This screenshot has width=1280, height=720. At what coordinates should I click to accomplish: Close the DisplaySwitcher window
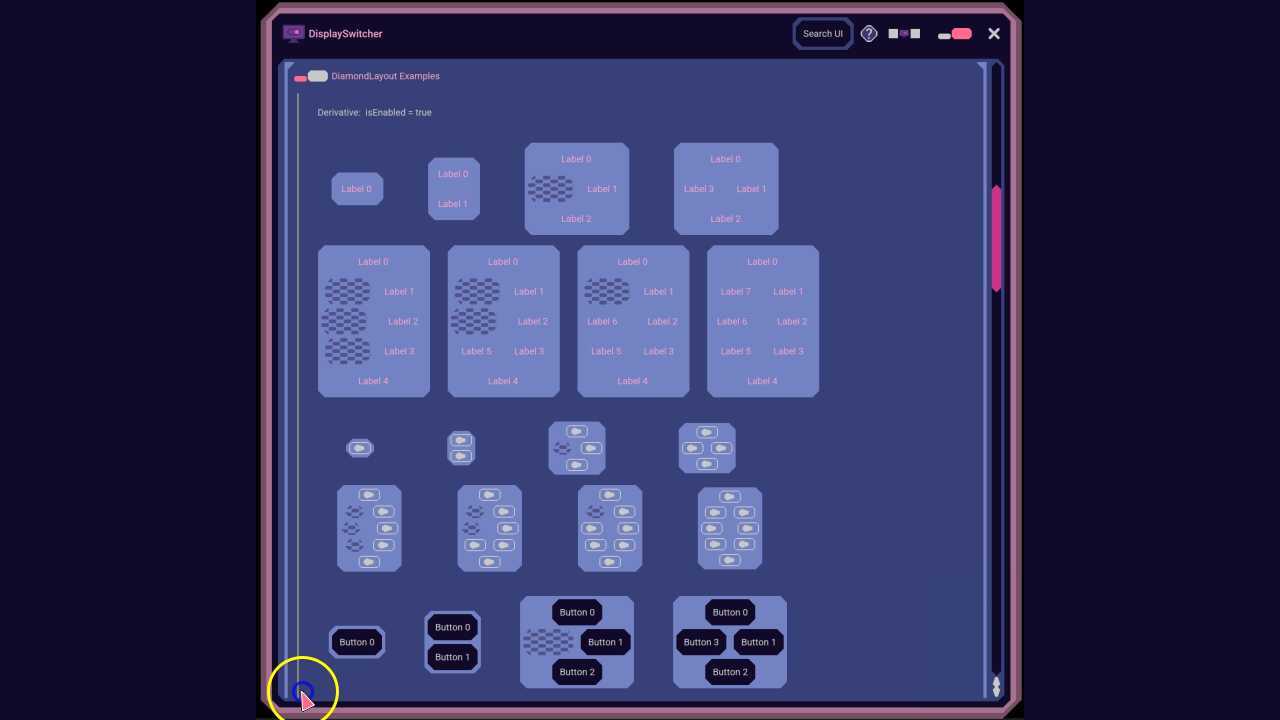994,33
